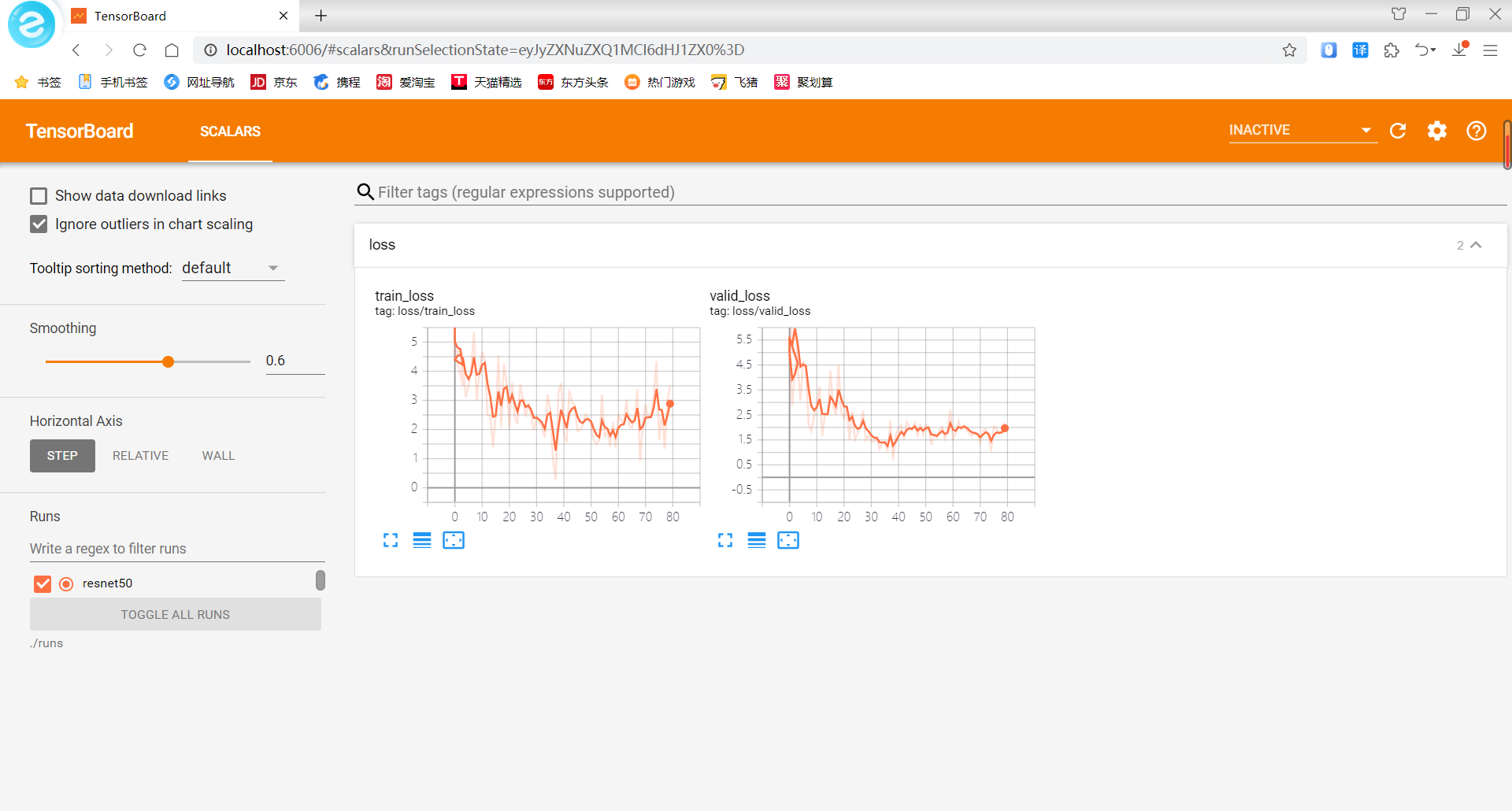Fit domain of train_loss chart to data
Screen dimensions: 1512x811
[x=454, y=540]
